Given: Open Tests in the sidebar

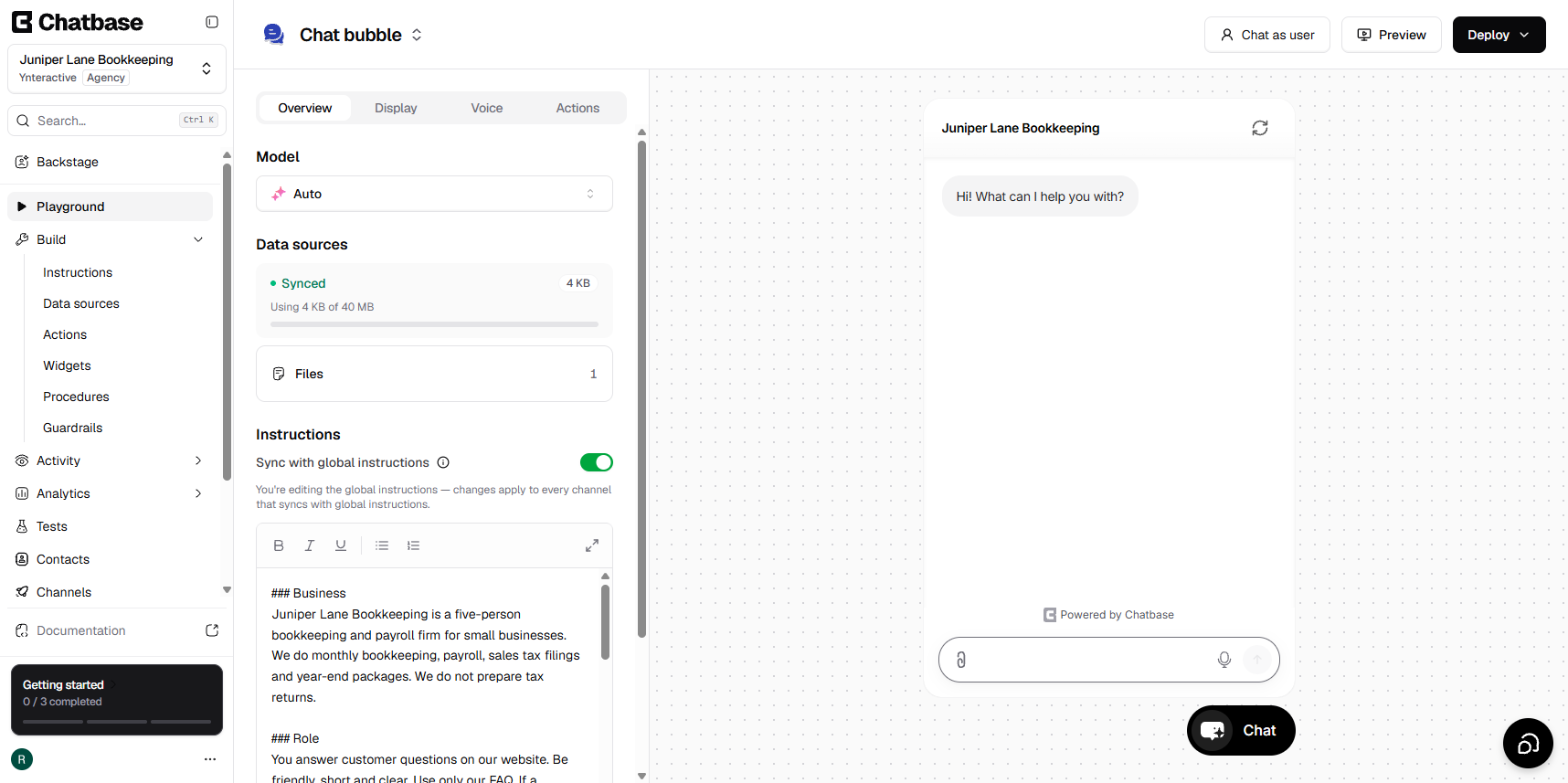Looking at the screenshot, I should tap(110, 526).
